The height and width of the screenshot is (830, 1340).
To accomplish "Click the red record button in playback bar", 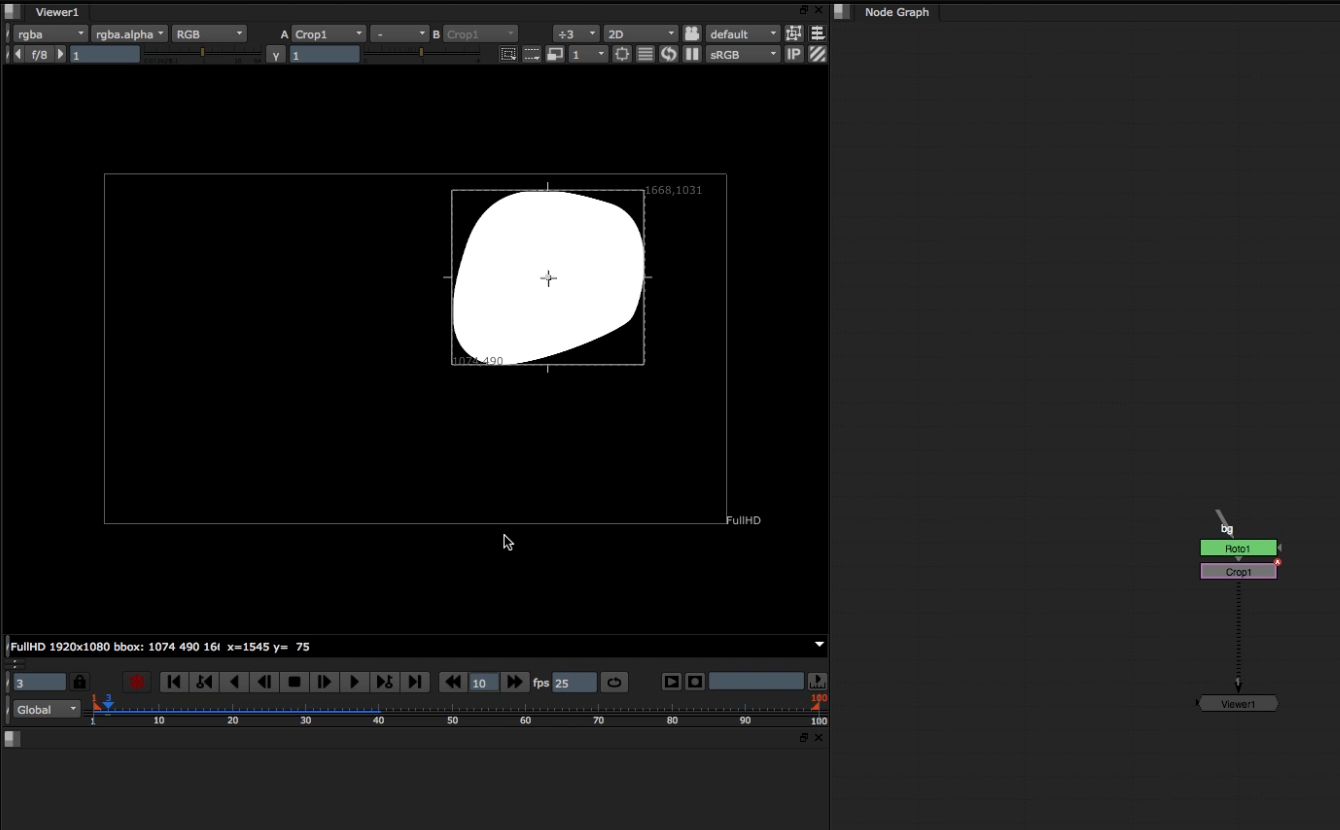I will point(137,682).
